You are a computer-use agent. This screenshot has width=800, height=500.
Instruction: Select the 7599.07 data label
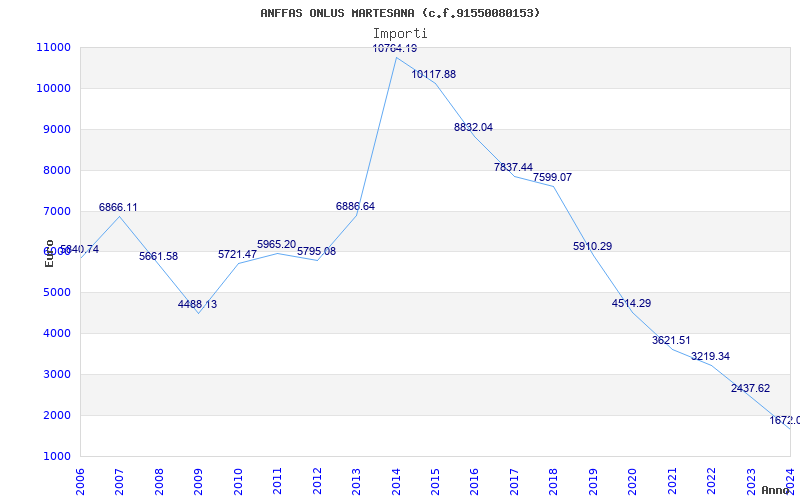click(x=553, y=178)
